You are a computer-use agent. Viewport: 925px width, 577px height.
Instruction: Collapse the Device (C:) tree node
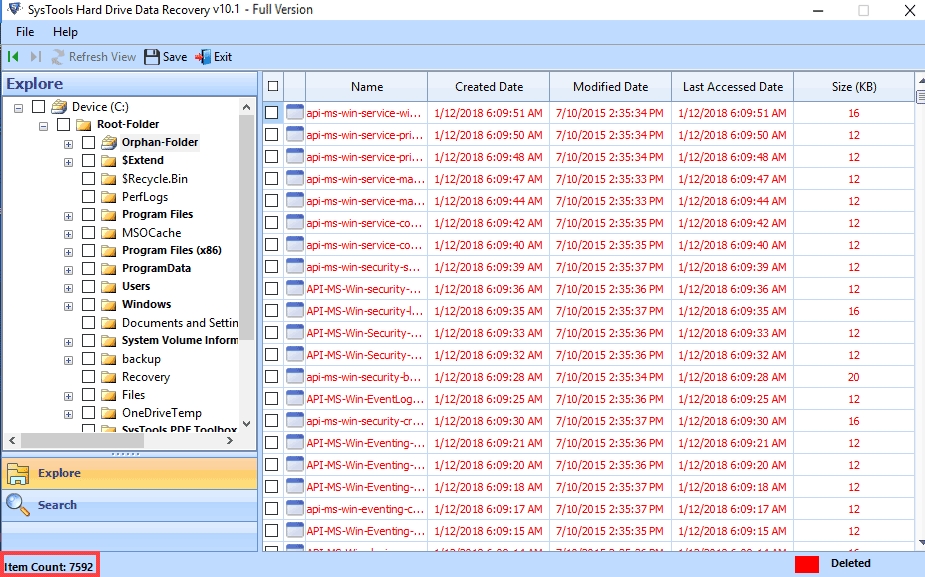(19, 107)
